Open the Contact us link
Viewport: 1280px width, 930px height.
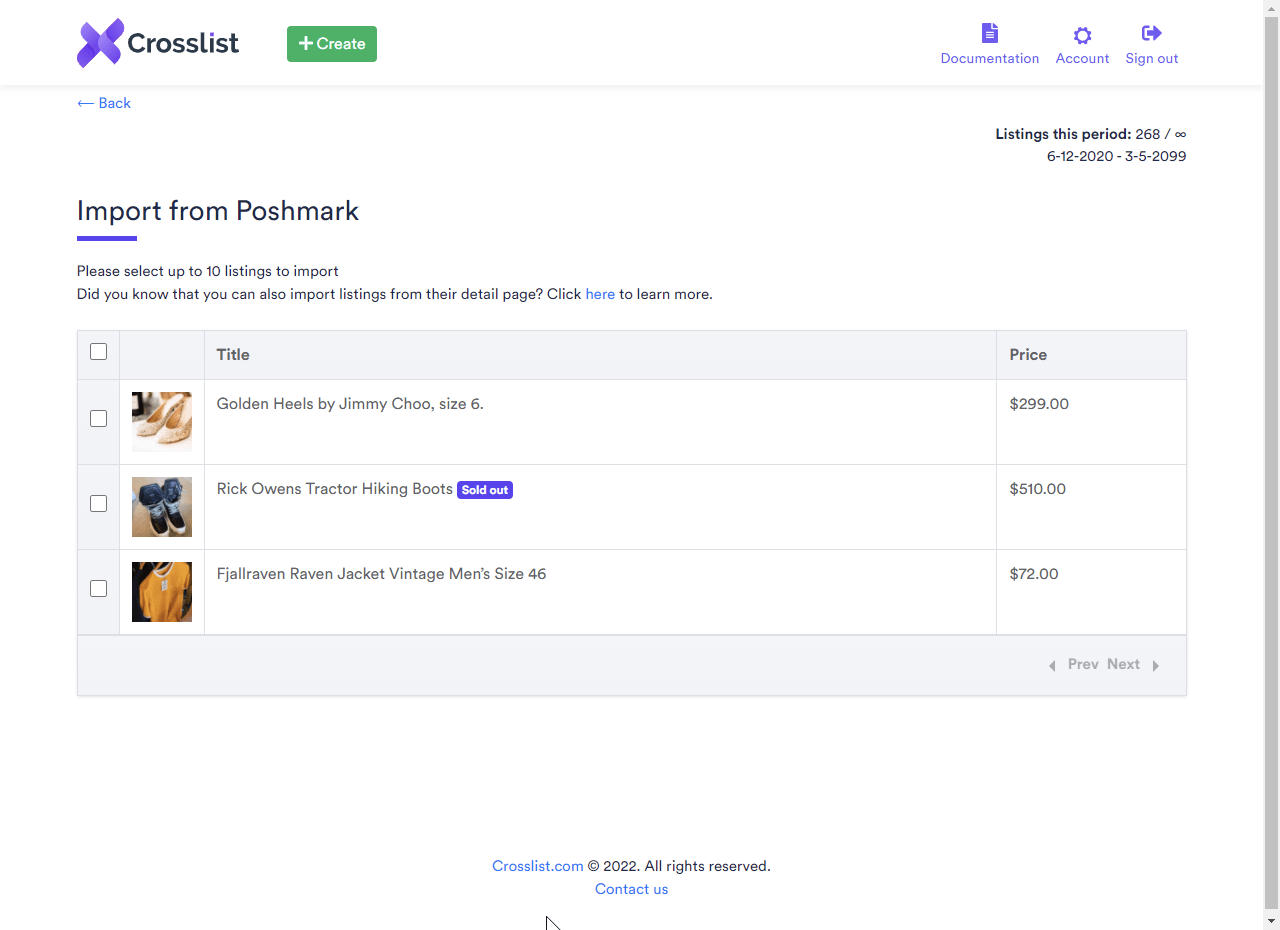point(631,889)
